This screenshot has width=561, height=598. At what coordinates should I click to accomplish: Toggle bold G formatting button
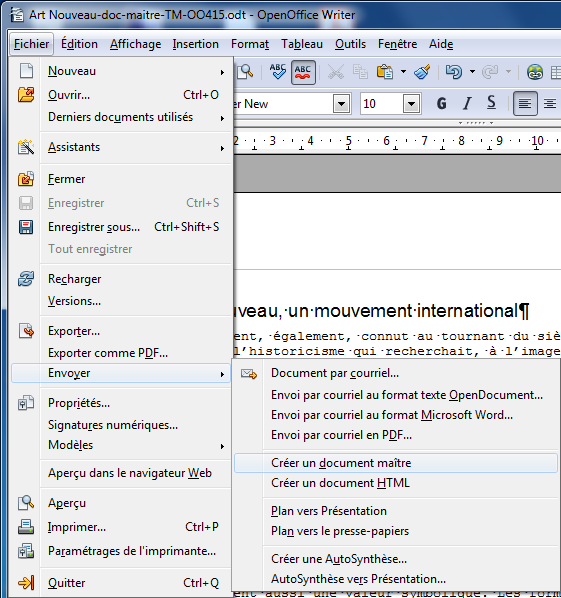pyautogui.click(x=442, y=103)
